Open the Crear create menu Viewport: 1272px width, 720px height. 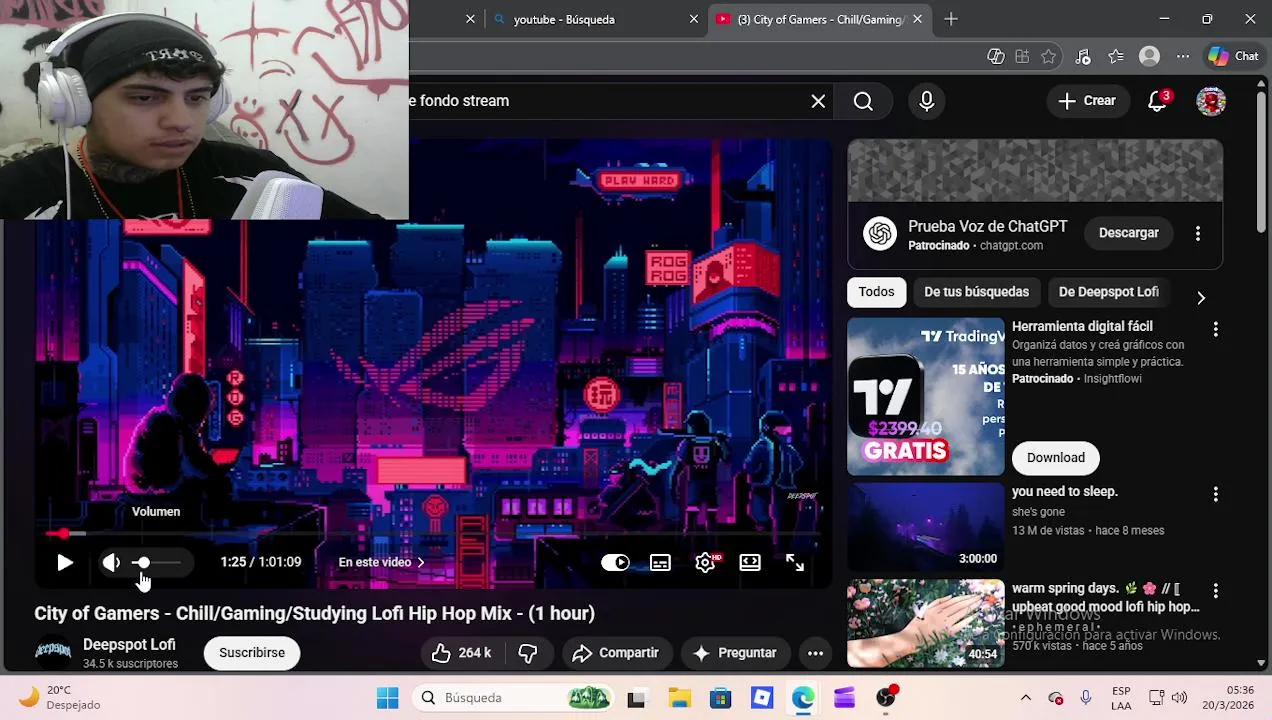[x=1087, y=101]
